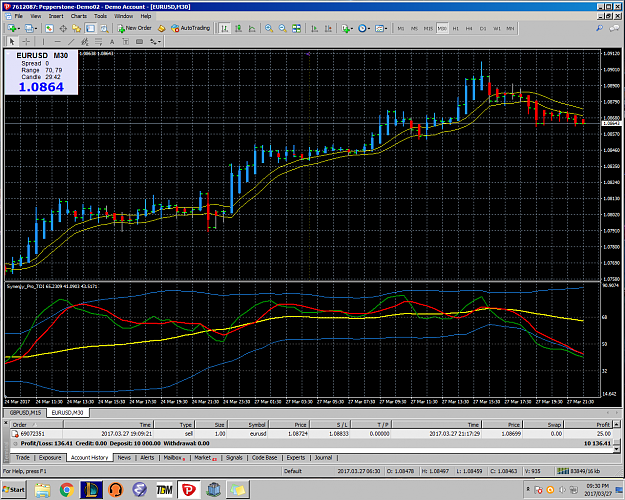
Task: Open the Trade tab in terminal
Action: (23, 458)
